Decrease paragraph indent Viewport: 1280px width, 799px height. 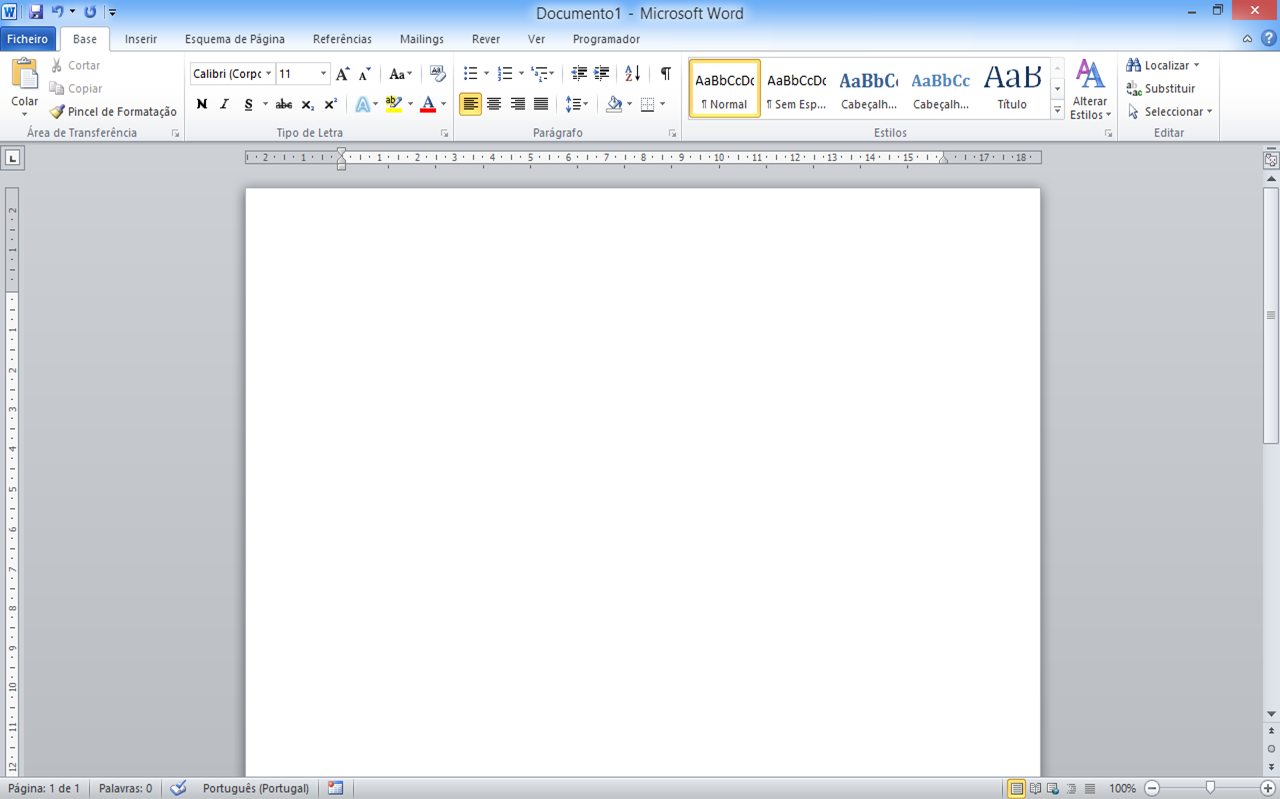[x=579, y=74]
